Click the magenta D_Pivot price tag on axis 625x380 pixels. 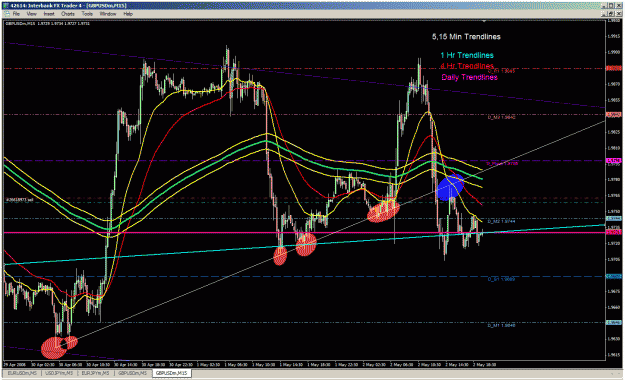[x=613, y=161]
